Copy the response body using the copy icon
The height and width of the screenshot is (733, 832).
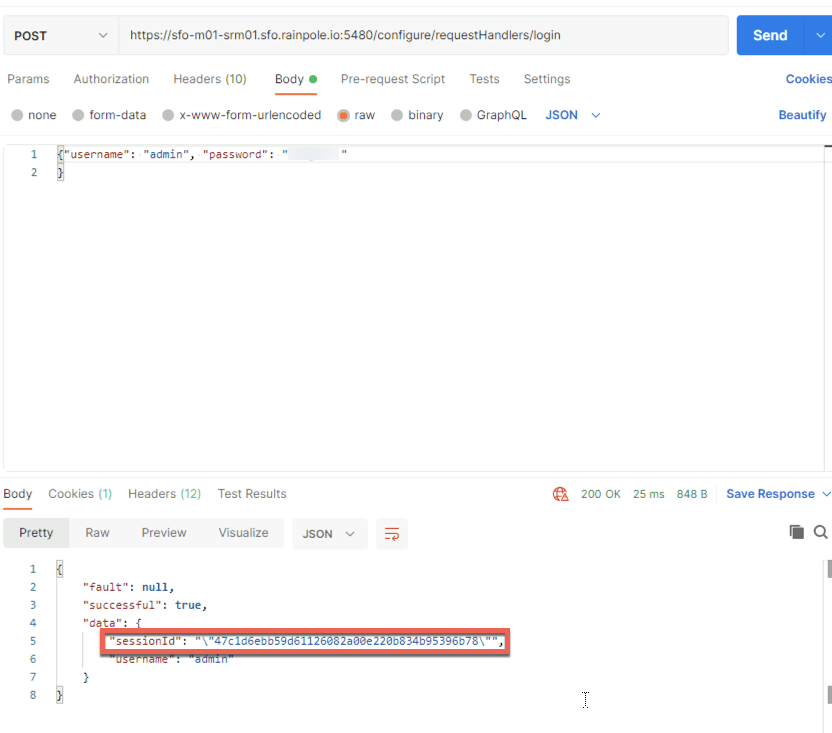tap(796, 532)
